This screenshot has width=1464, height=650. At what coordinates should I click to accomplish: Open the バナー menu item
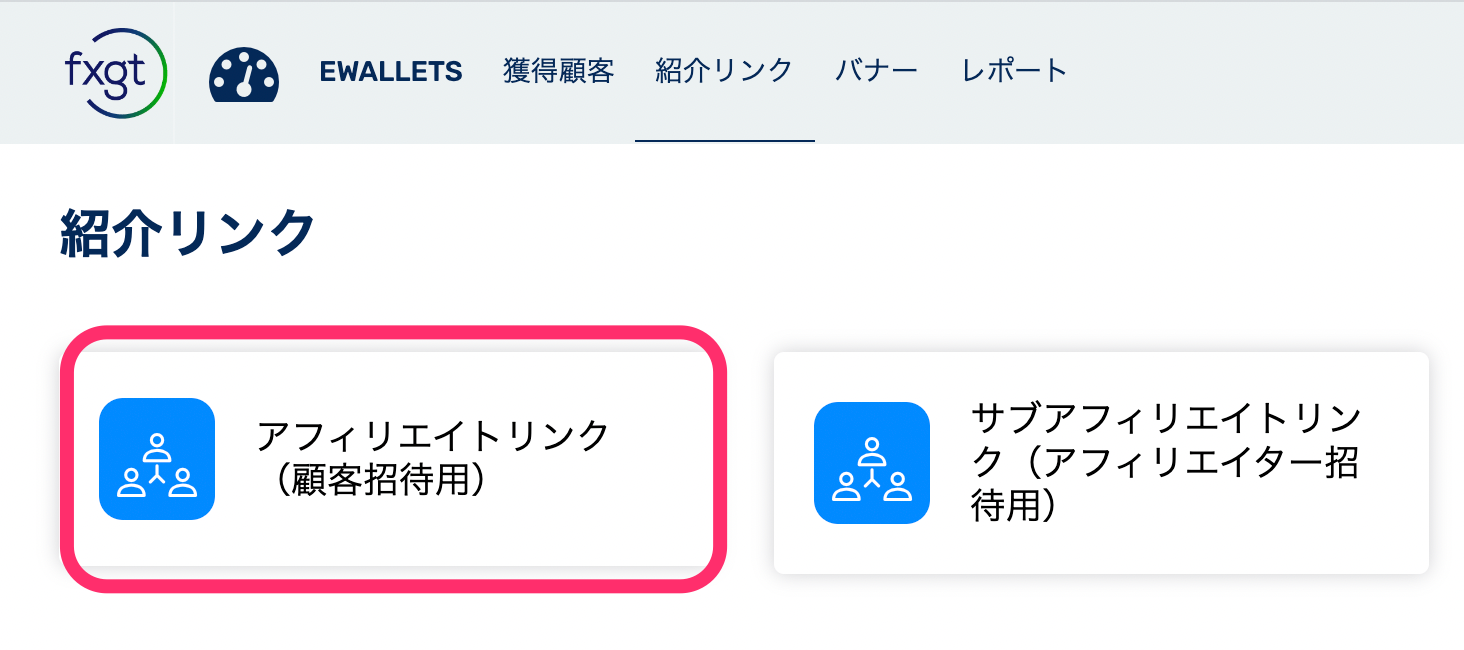[x=877, y=71]
